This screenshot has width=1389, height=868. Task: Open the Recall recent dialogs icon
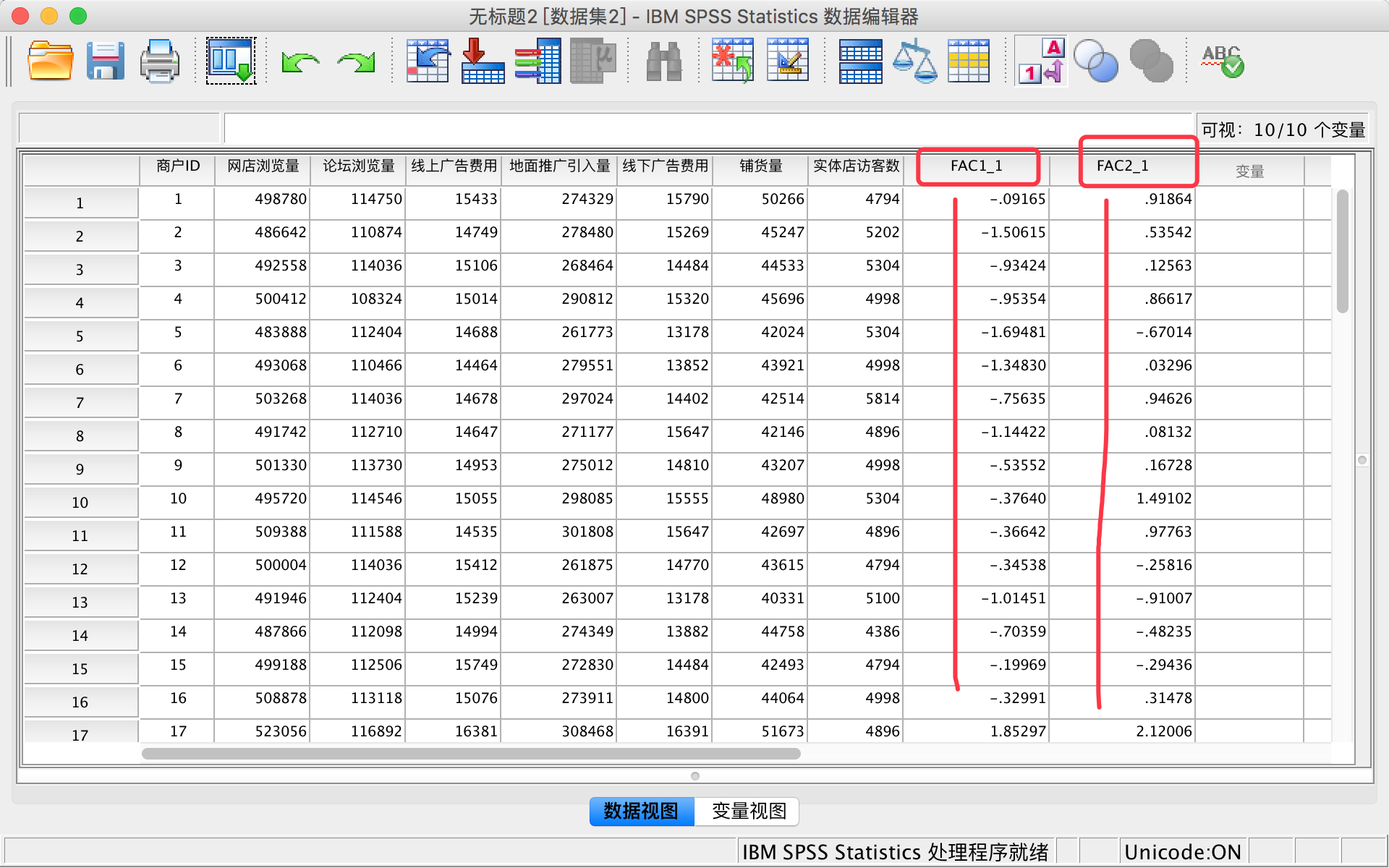pyautogui.click(x=231, y=61)
